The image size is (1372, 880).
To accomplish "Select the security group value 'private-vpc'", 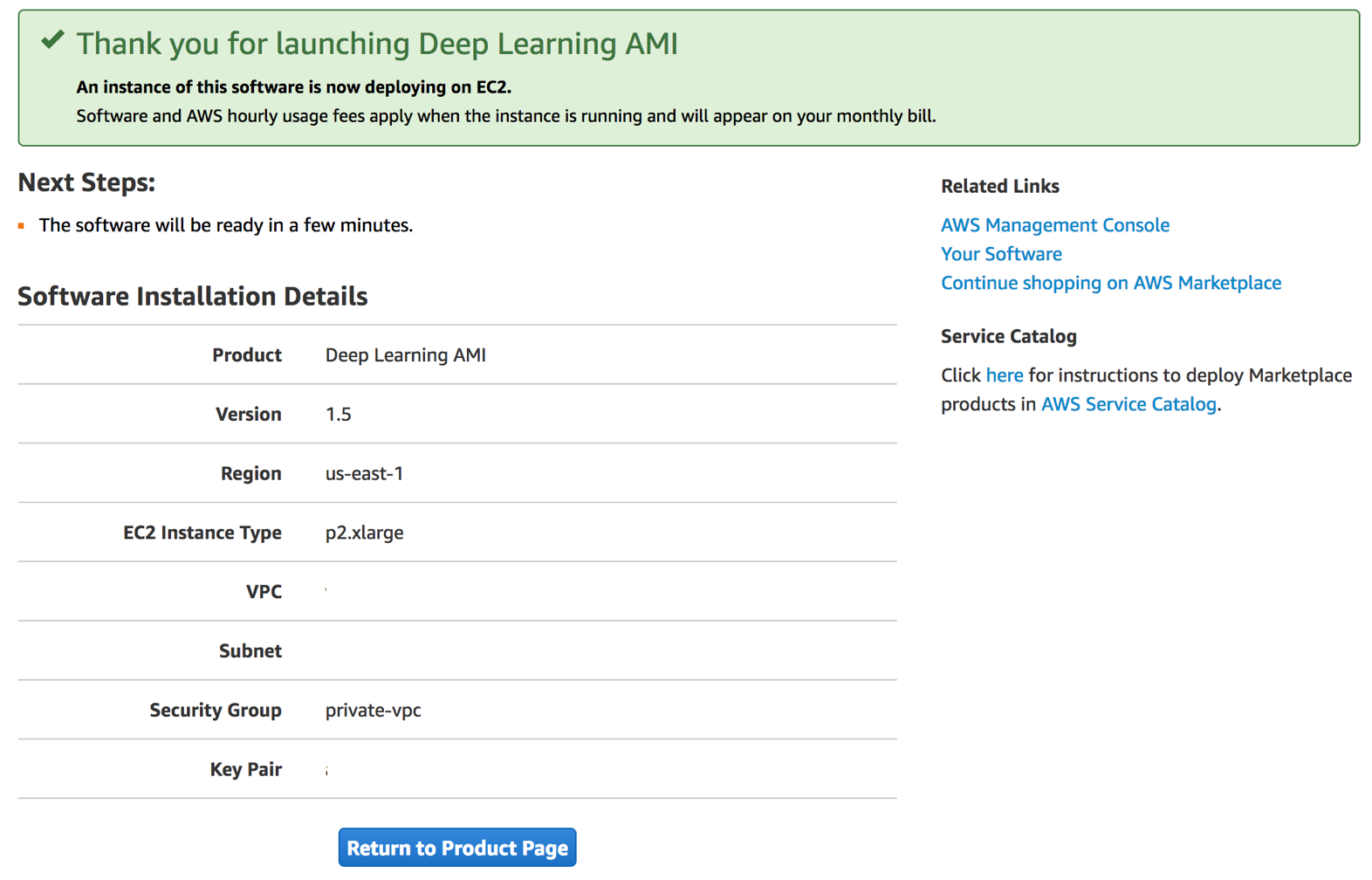I will pyautogui.click(x=373, y=710).
